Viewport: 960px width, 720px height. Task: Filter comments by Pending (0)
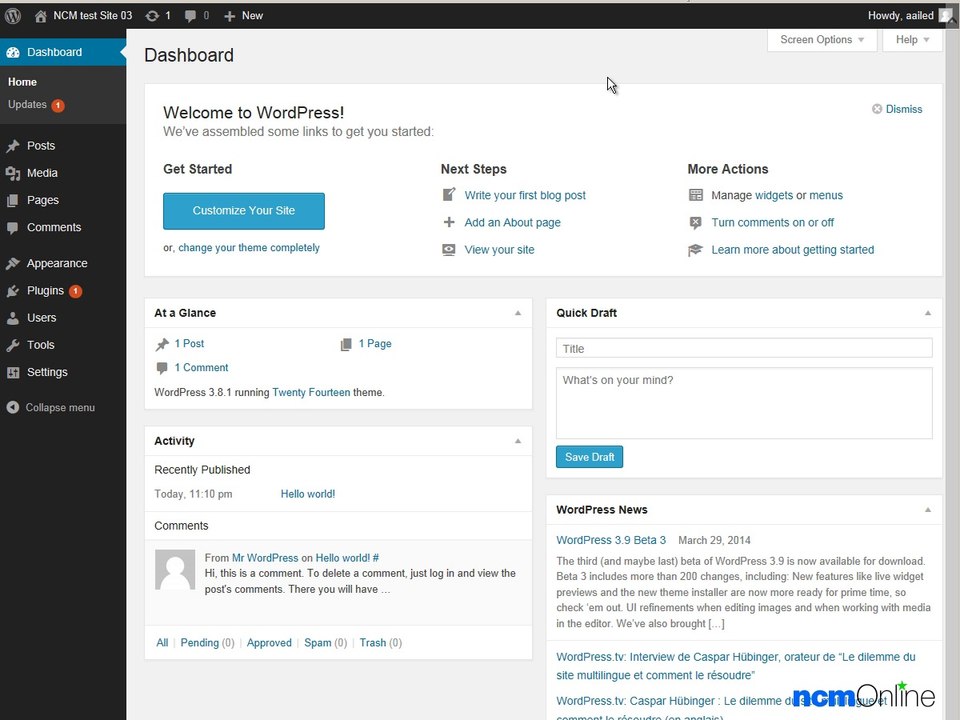pyautogui.click(x=207, y=643)
